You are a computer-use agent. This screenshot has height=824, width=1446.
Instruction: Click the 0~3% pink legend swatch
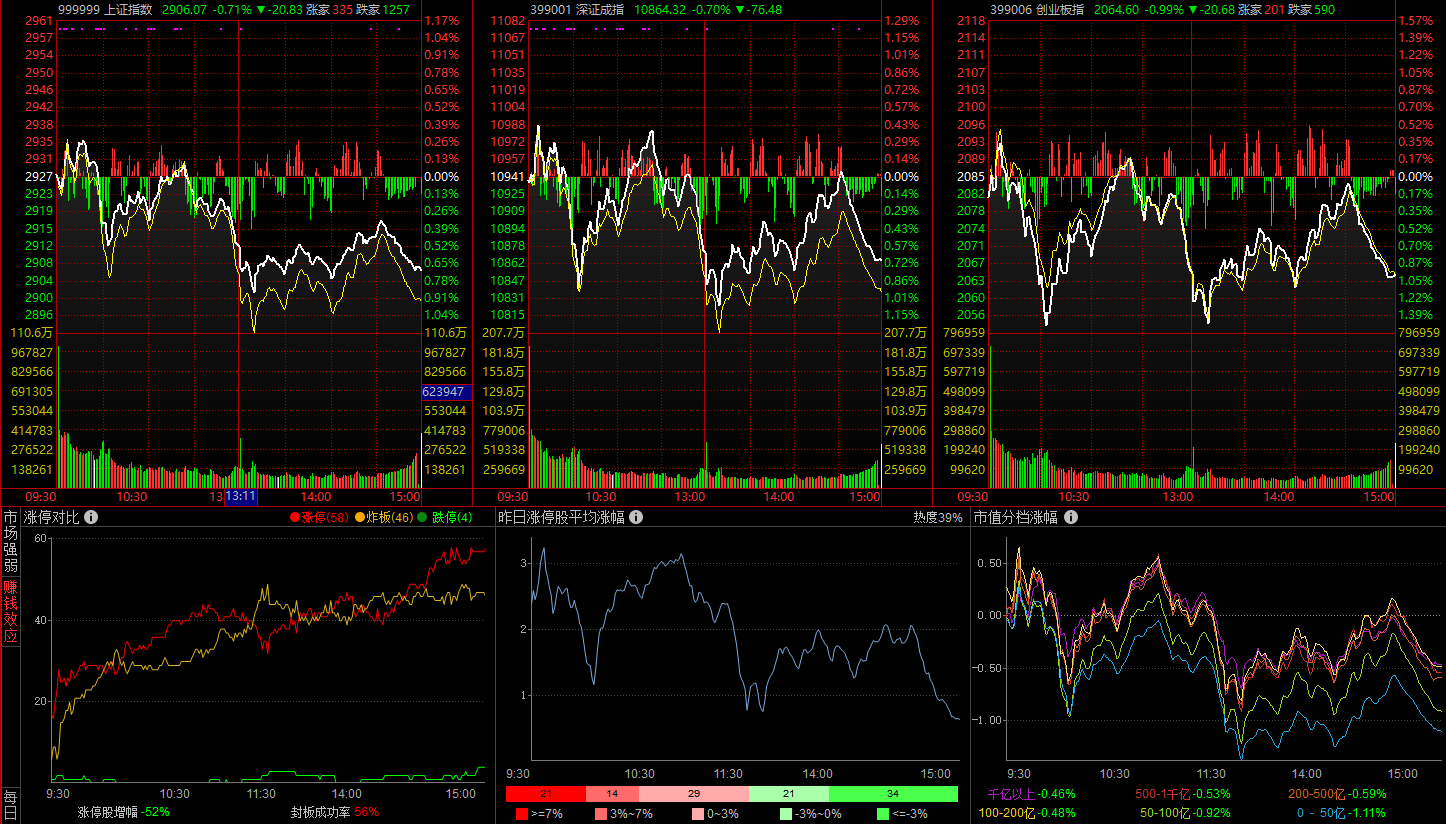click(x=697, y=813)
